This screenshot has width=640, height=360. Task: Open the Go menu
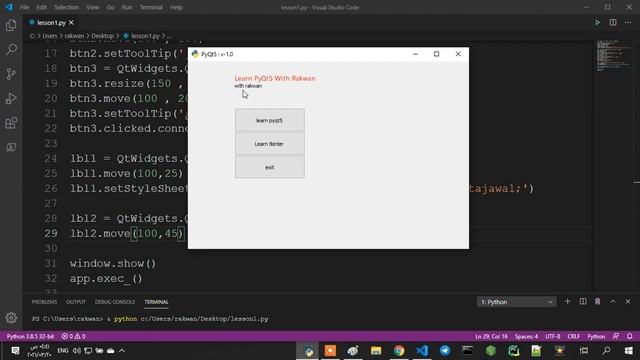point(110,7)
